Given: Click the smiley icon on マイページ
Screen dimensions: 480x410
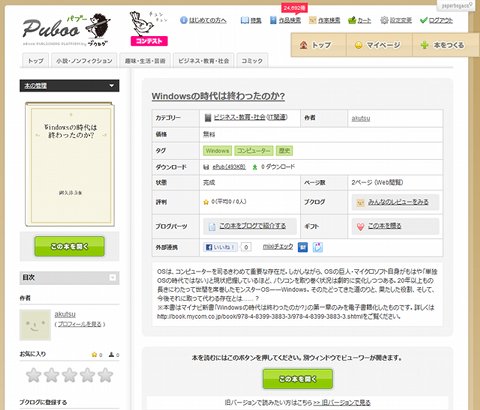Looking at the screenshot, I should tap(358, 45).
